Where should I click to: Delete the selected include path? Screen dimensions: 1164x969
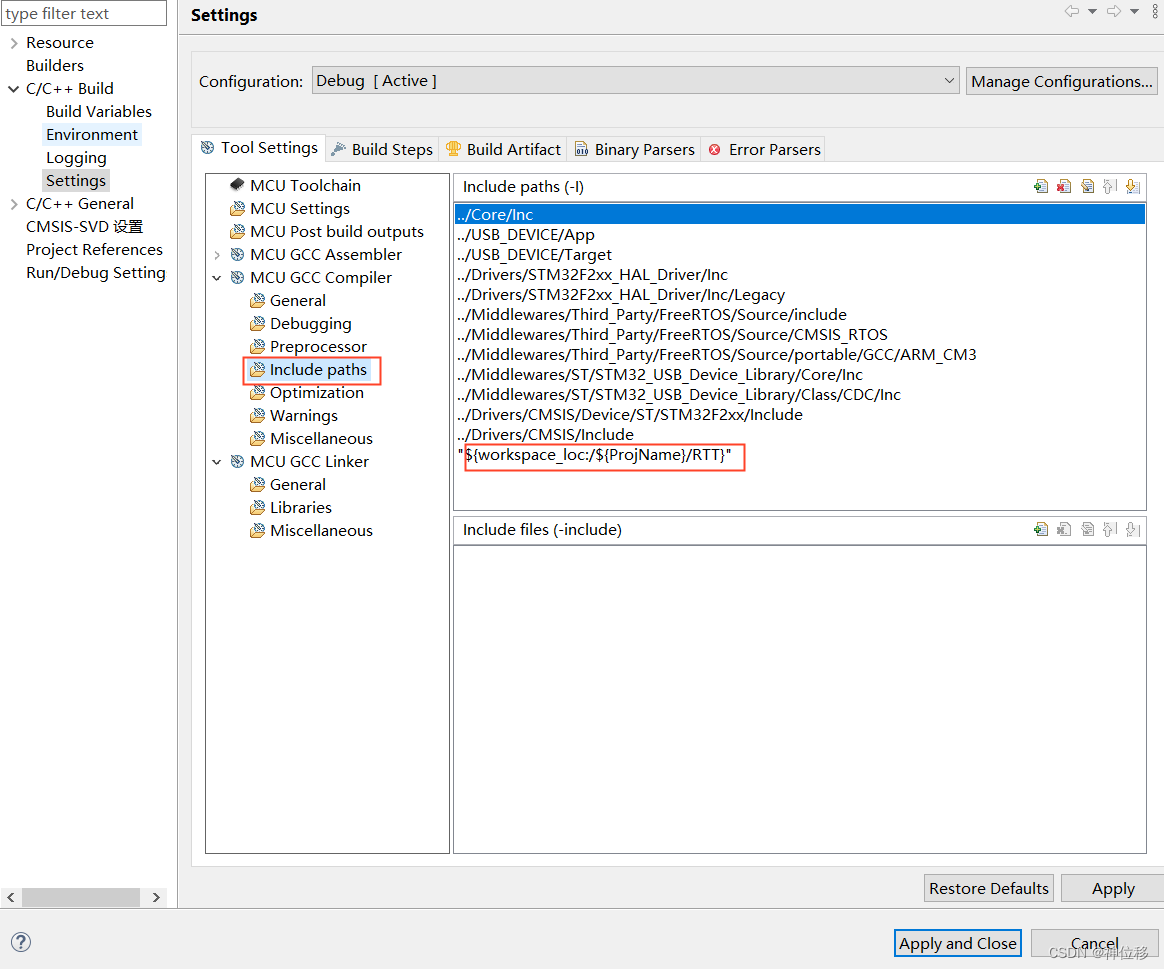tap(1064, 186)
